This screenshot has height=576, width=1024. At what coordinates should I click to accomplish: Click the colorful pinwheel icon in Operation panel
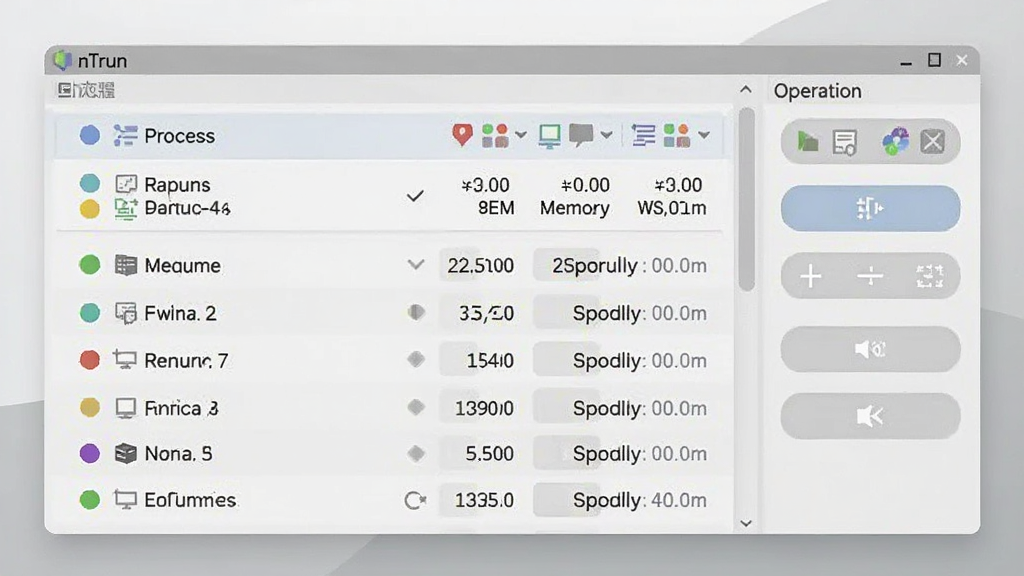[x=895, y=141]
